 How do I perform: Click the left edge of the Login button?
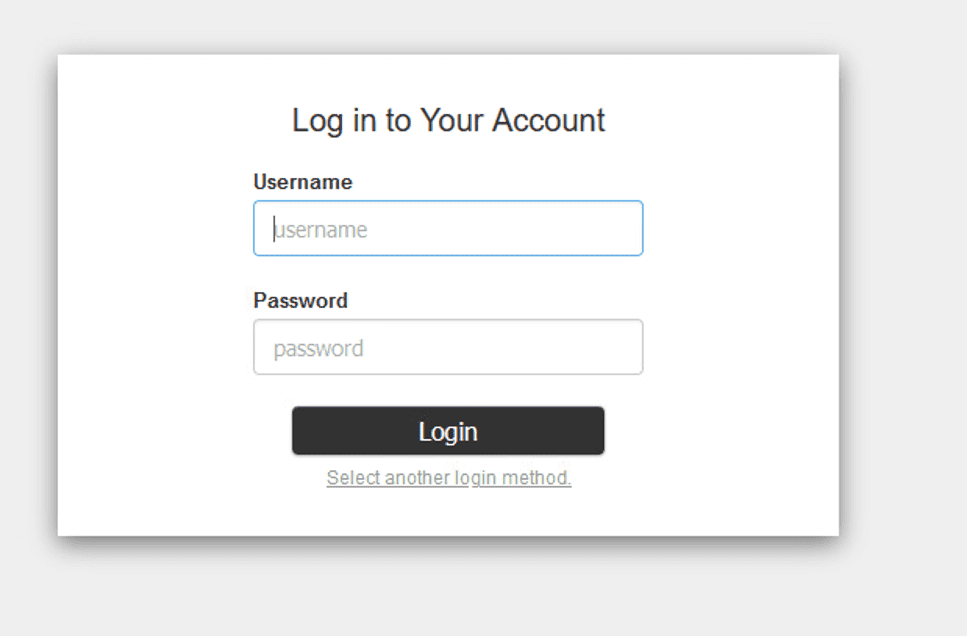coord(300,431)
